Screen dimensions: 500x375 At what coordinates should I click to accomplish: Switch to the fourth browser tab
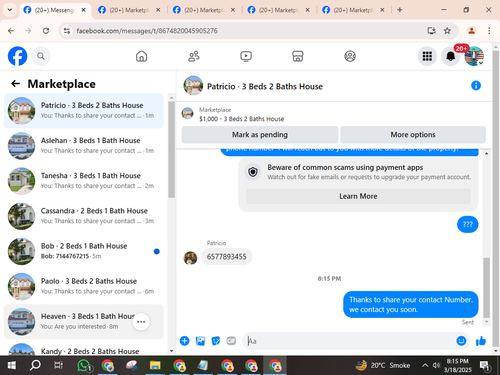[x=278, y=10]
